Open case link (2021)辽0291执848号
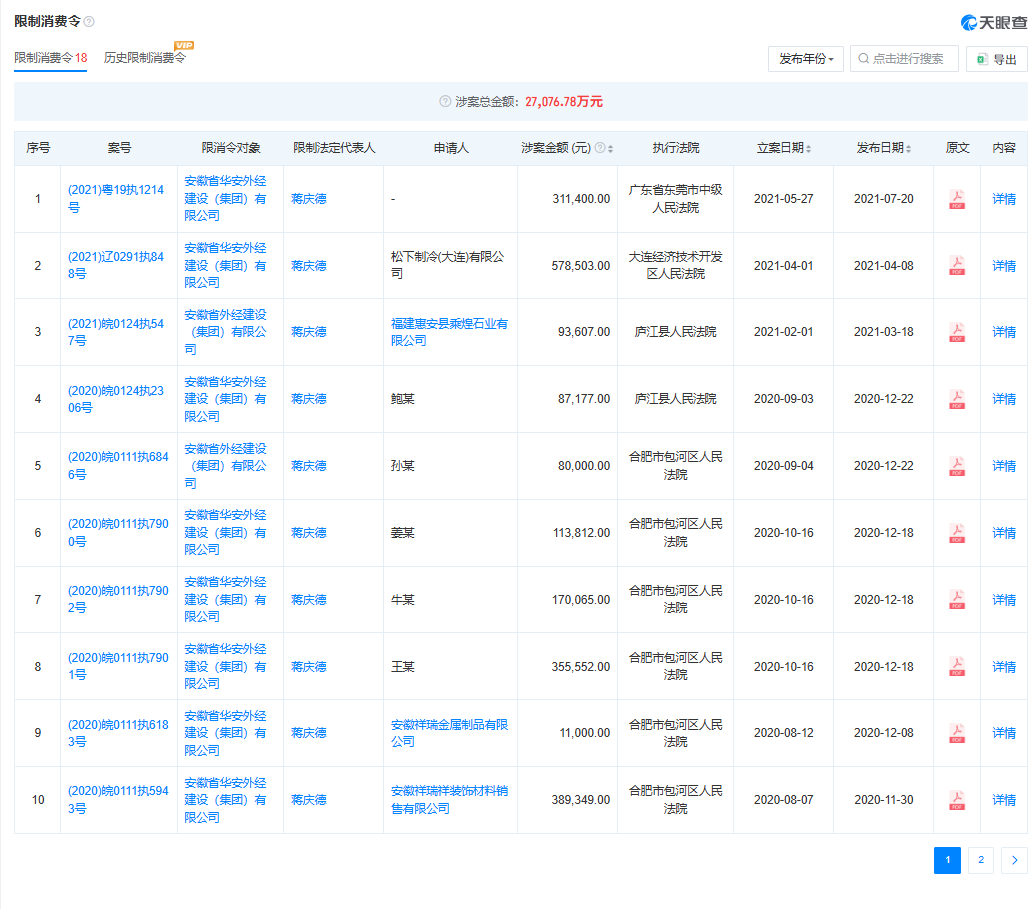Image resolution: width=1036 pixels, height=909 pixels. tap(116, 266)
